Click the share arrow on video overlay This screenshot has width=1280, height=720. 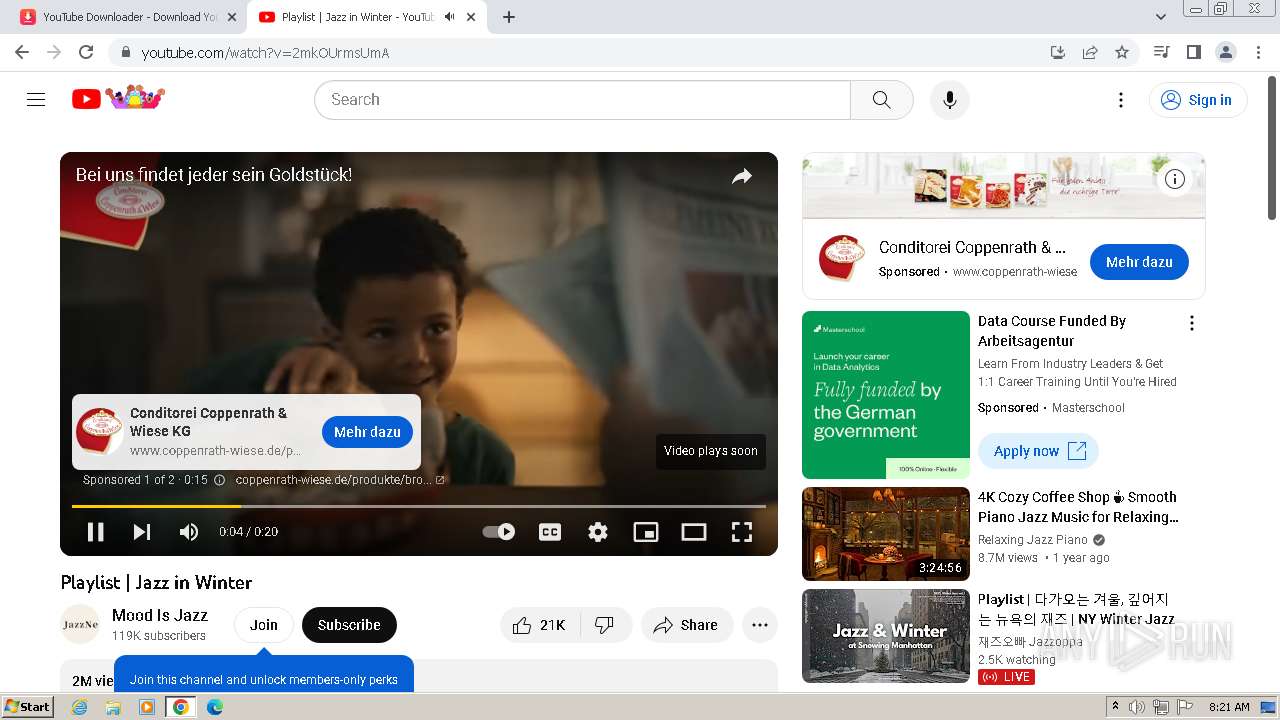click(741, 176)
